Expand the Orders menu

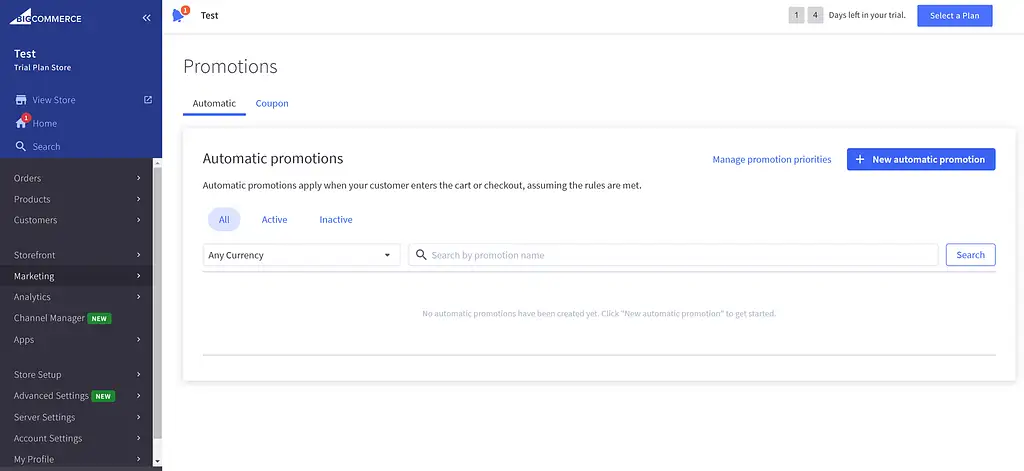pos(76,178)
